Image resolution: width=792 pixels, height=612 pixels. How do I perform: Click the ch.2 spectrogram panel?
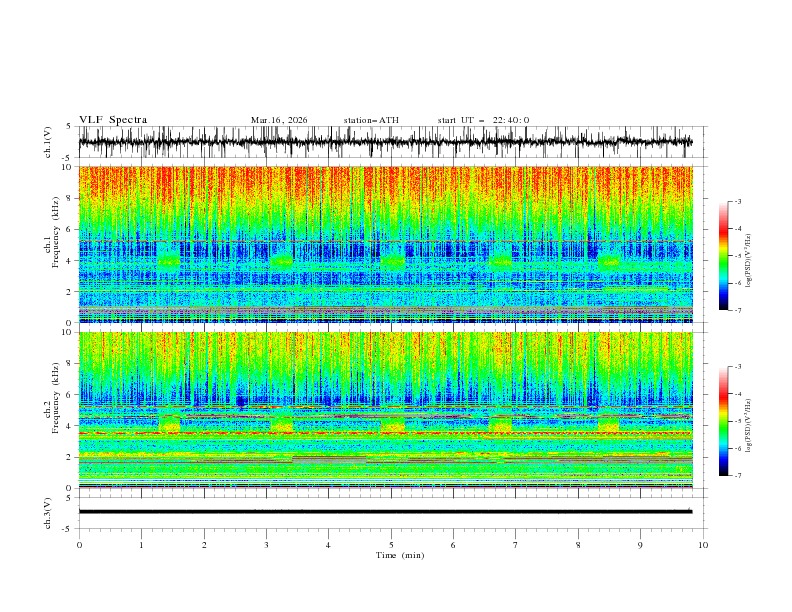[x=385, y=410]
